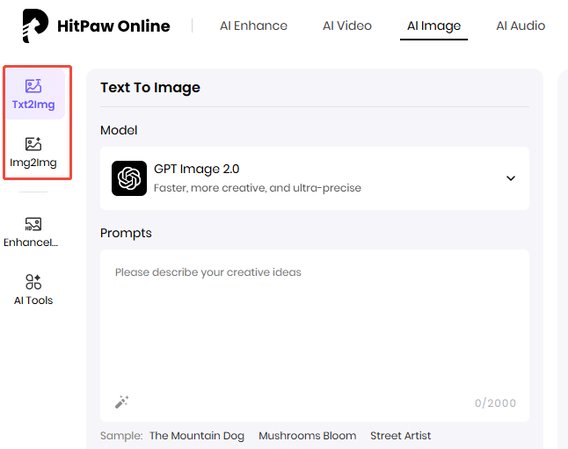568x449 pixels.
Task: Click the 0/2000 character counter
Action: coord(495,403)
